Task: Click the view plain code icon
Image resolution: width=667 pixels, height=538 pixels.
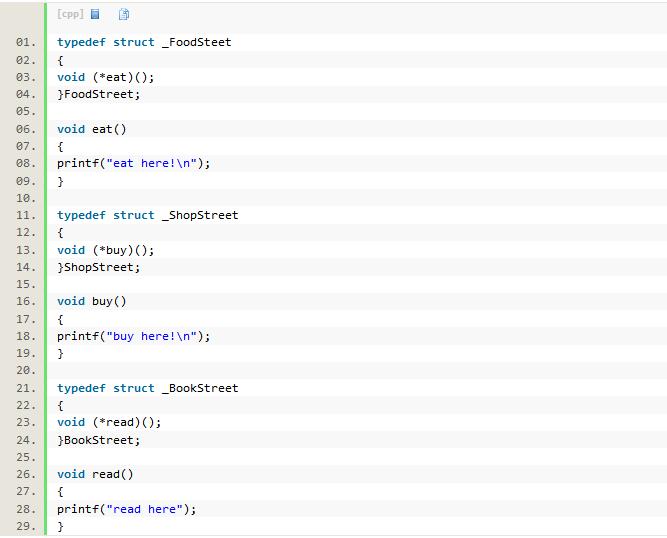Action: pos(95,14)
